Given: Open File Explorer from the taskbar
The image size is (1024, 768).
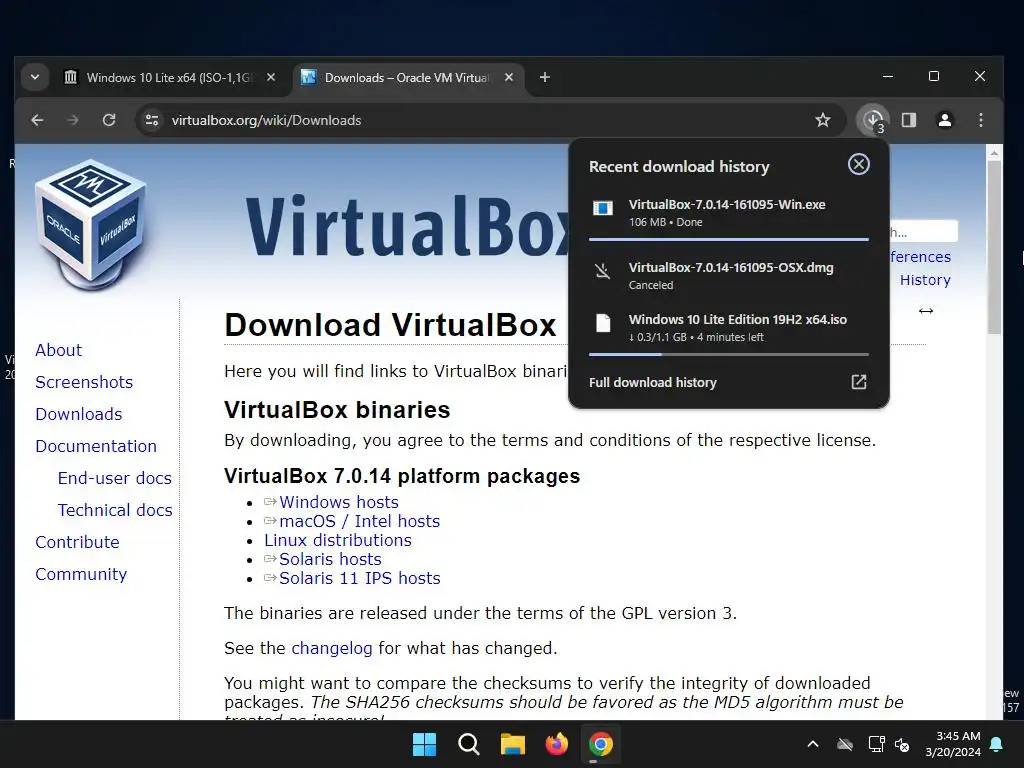Looking at the screenshot, I should pyautogui.click(x=513, y=744).
